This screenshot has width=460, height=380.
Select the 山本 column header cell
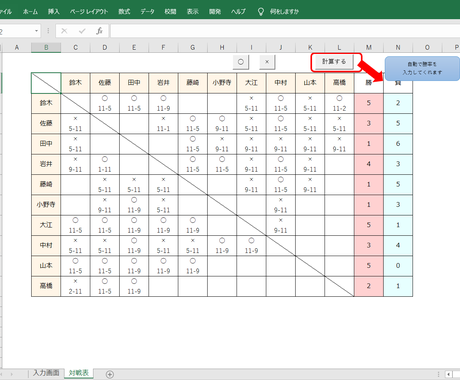[x=310, y=83]
